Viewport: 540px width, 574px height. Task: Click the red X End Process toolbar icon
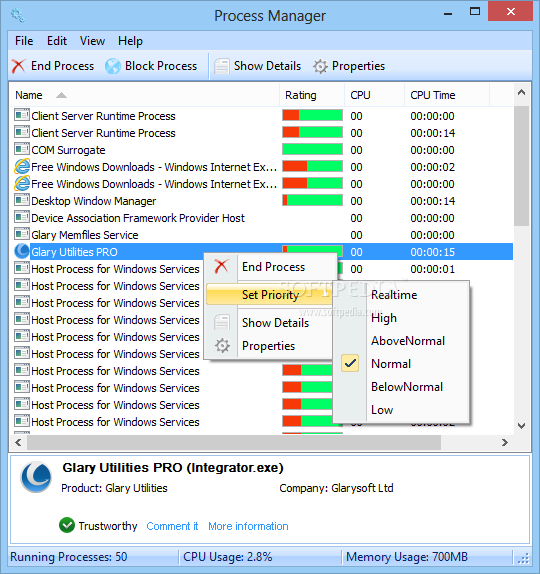(x=18, y=66)
